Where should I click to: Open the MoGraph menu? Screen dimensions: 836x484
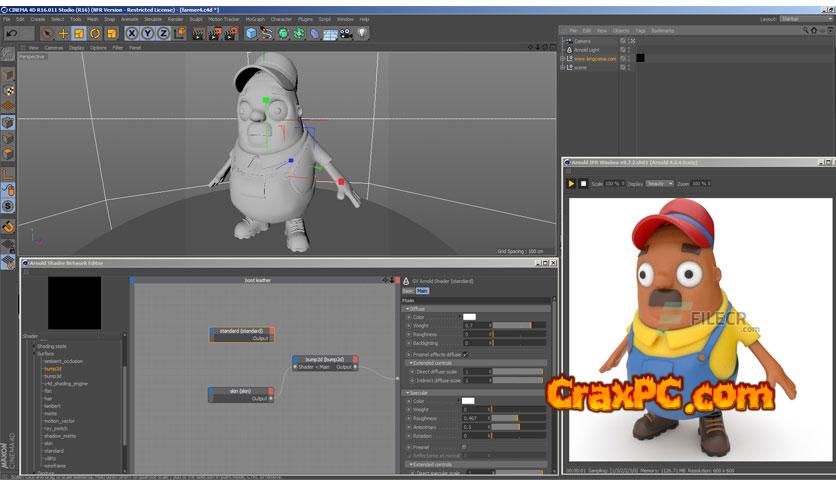[x=255, y=19]
